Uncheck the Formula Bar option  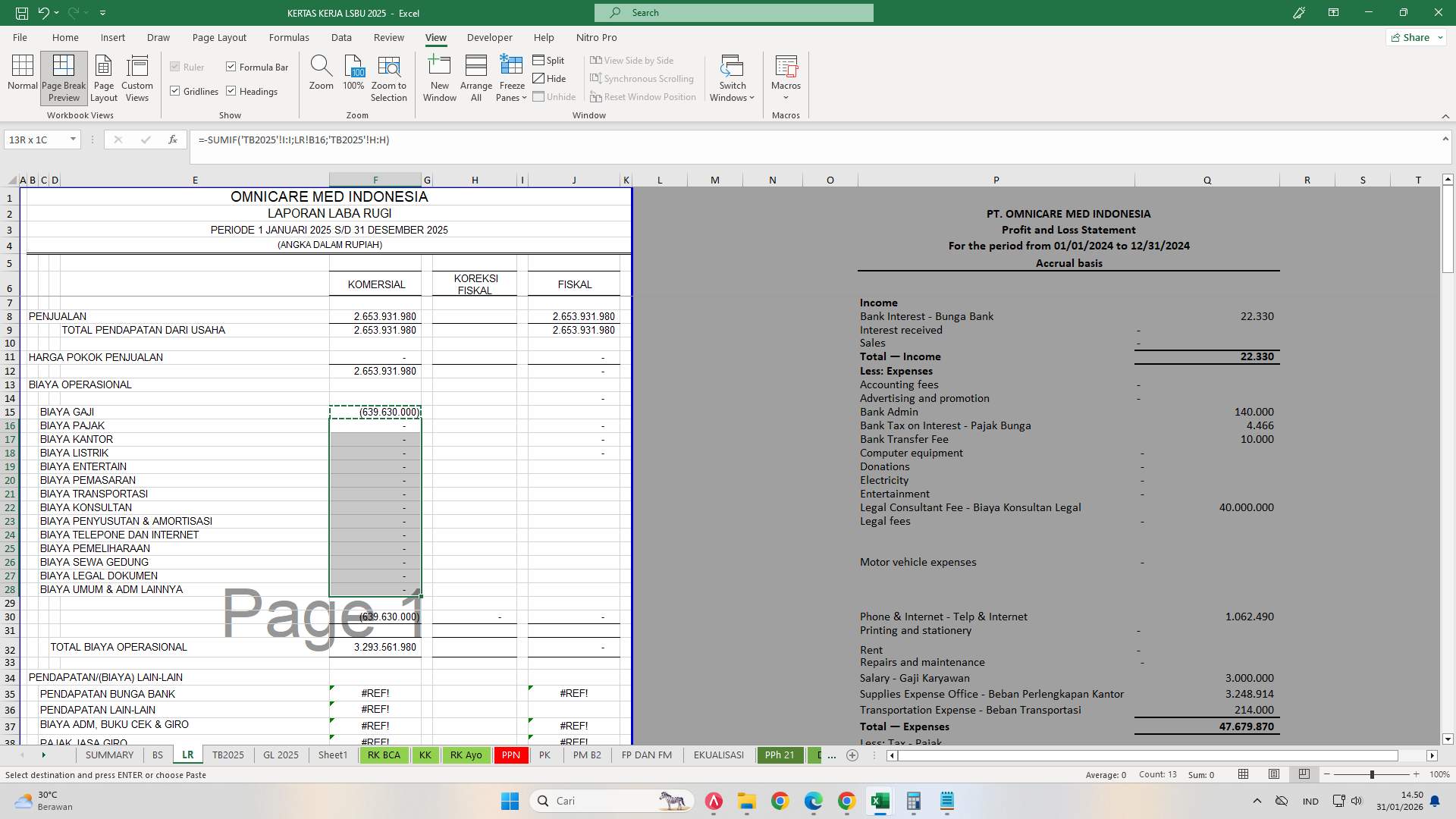click(231, 67)
